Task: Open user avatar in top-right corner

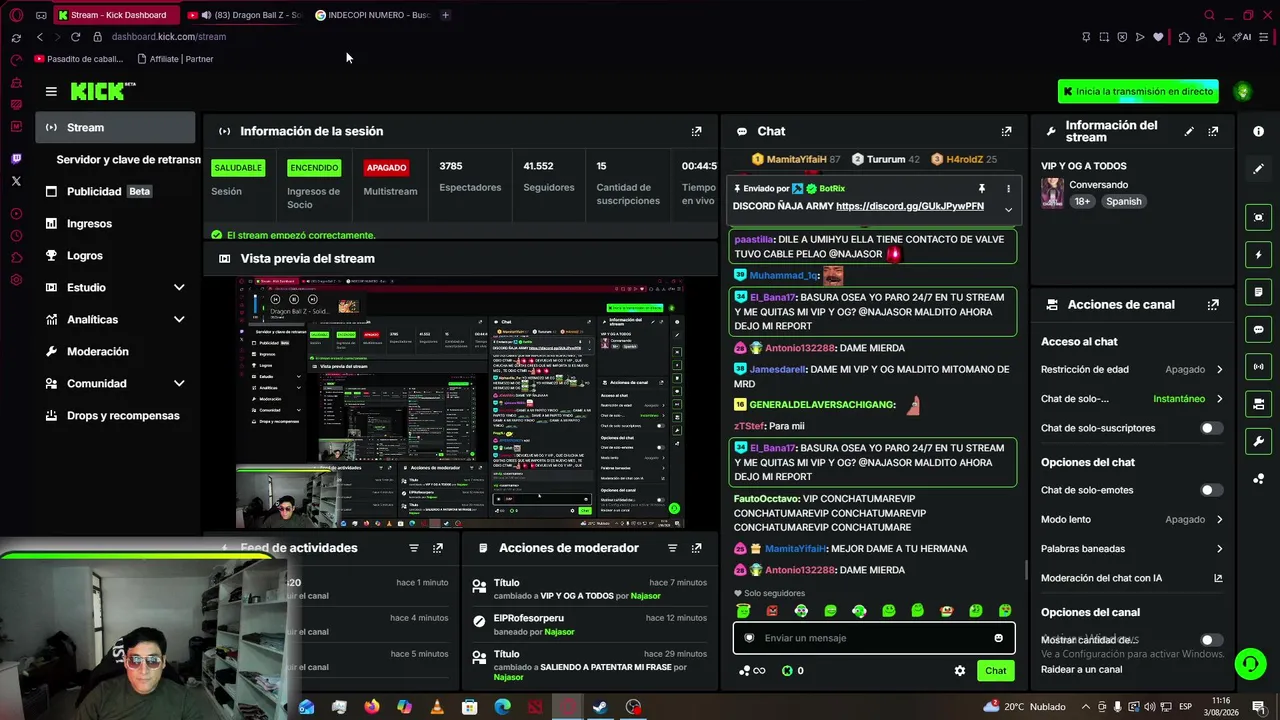Action: click(1243, 91)
